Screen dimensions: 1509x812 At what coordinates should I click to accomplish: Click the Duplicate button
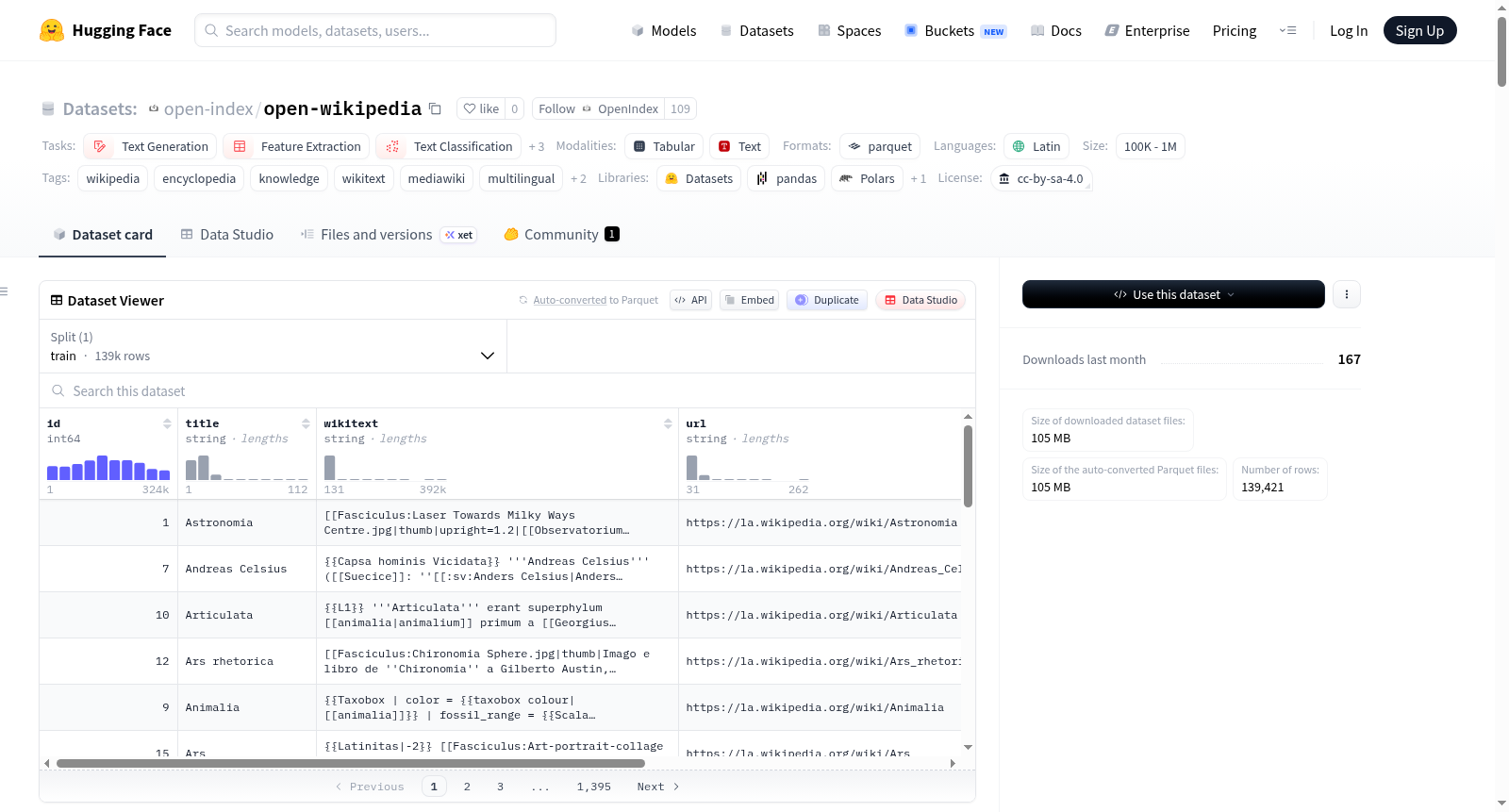[826, 300]
